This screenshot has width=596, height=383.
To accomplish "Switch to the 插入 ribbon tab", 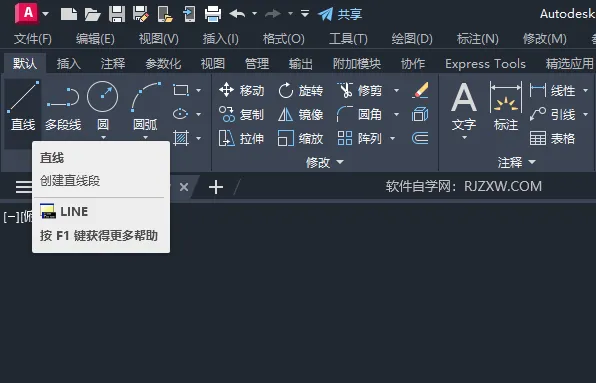I will click(69, 63).
